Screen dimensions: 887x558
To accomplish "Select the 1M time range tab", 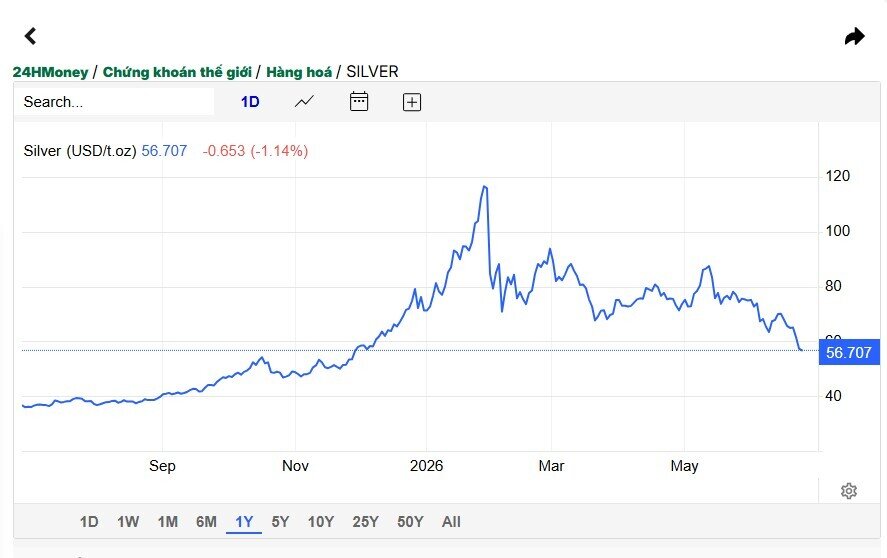I will [x=167, y=521].
